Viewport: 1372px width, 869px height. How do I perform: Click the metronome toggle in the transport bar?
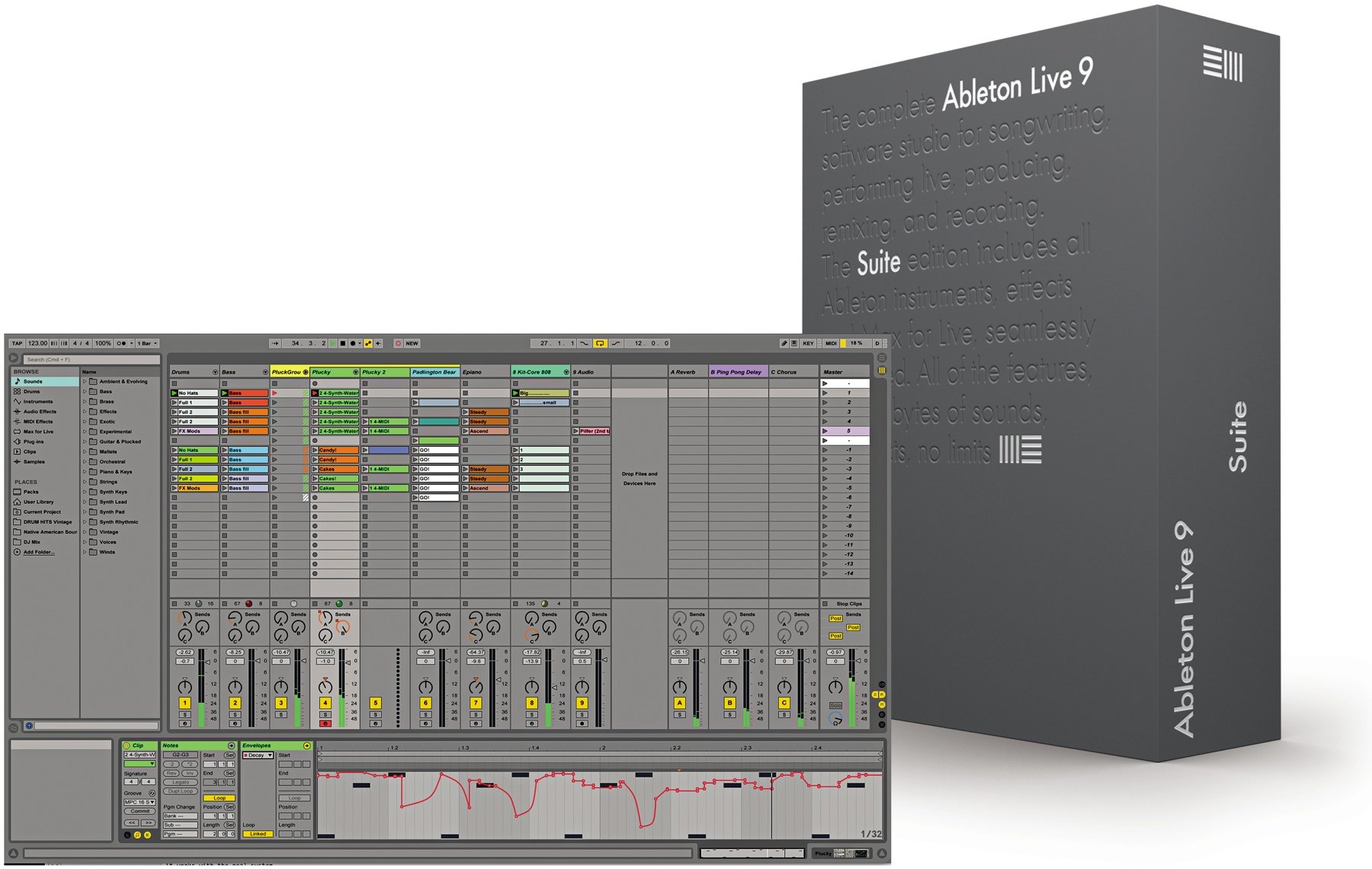pyautogui.click(x=122, y=344)
